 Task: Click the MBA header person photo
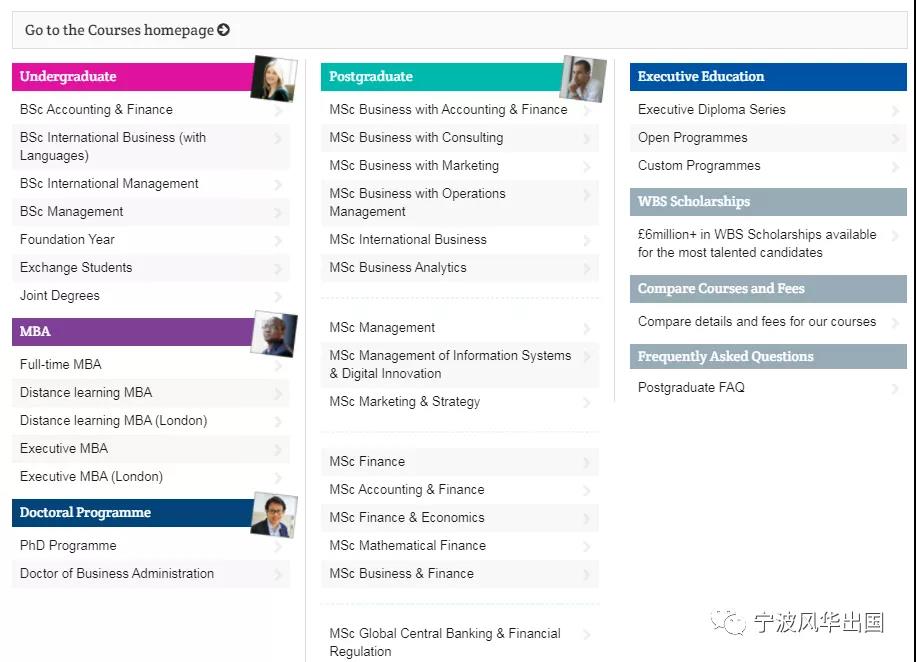pos(273,334)
